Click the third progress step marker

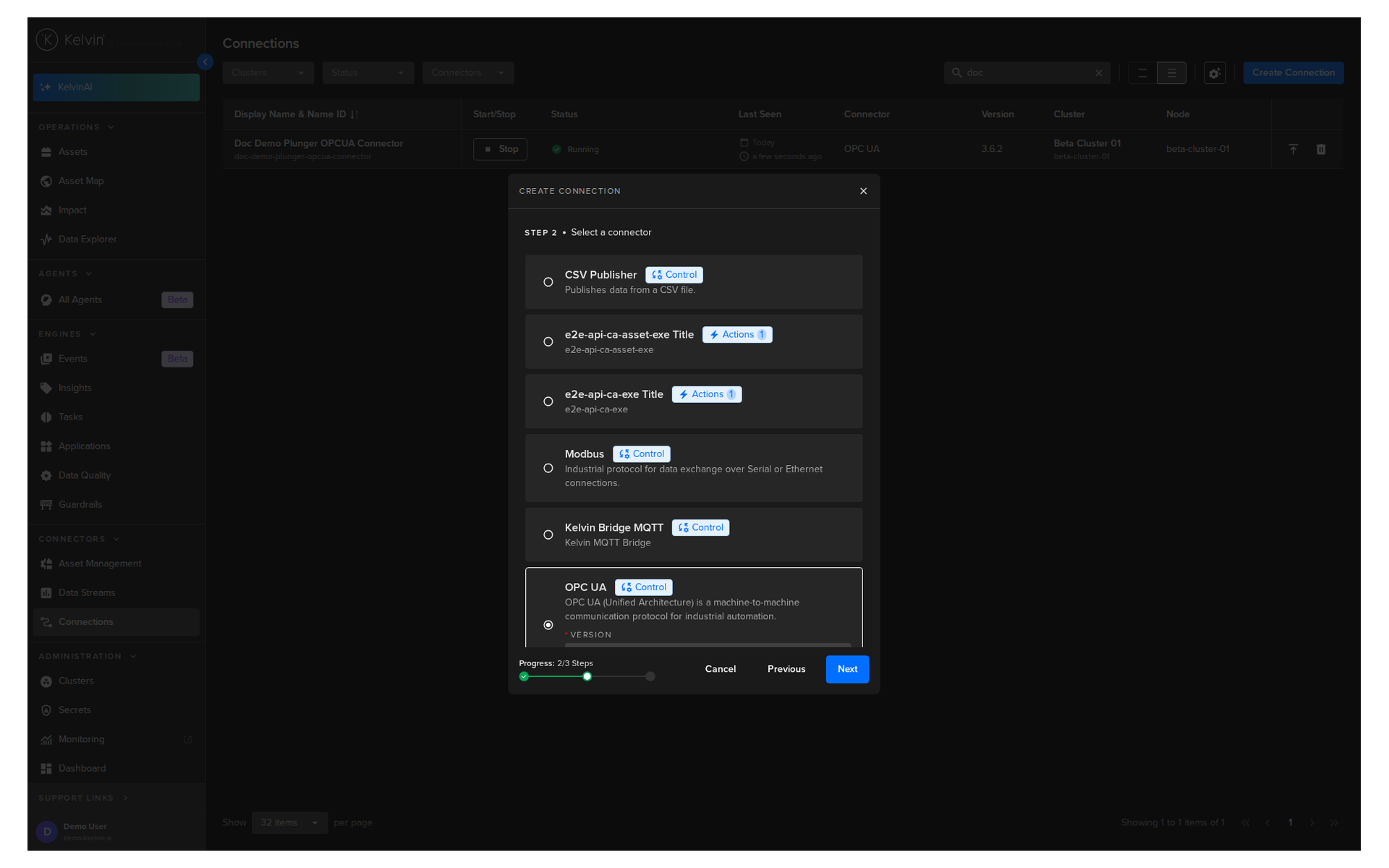click(x=650, y=676)
